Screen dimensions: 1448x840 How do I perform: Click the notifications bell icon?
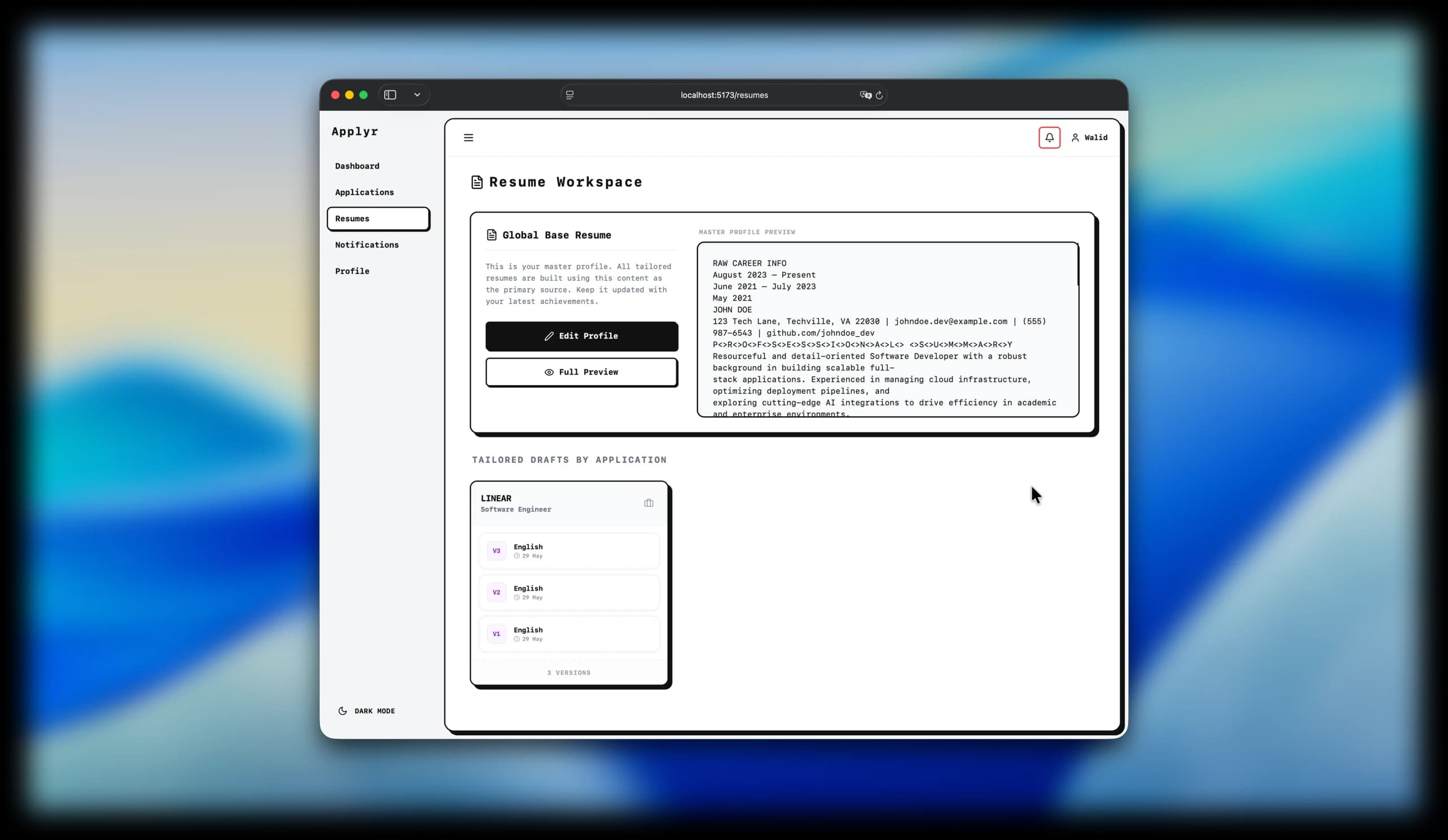1049,137
